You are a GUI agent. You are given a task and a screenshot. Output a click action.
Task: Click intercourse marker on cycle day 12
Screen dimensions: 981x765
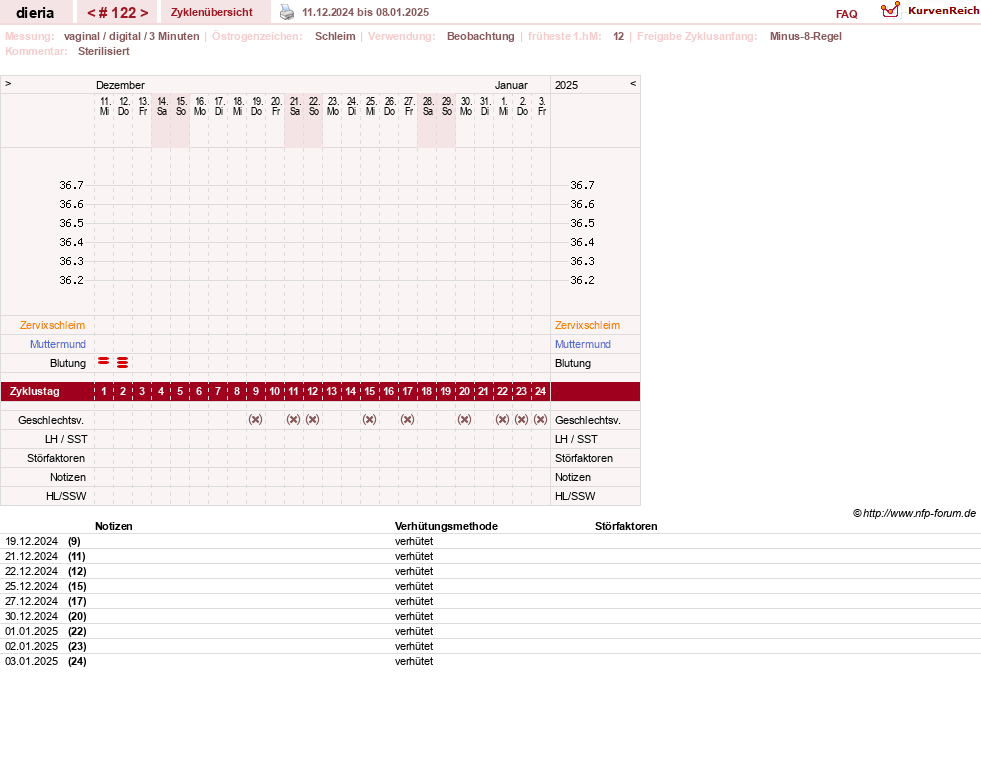click(313, 419)
